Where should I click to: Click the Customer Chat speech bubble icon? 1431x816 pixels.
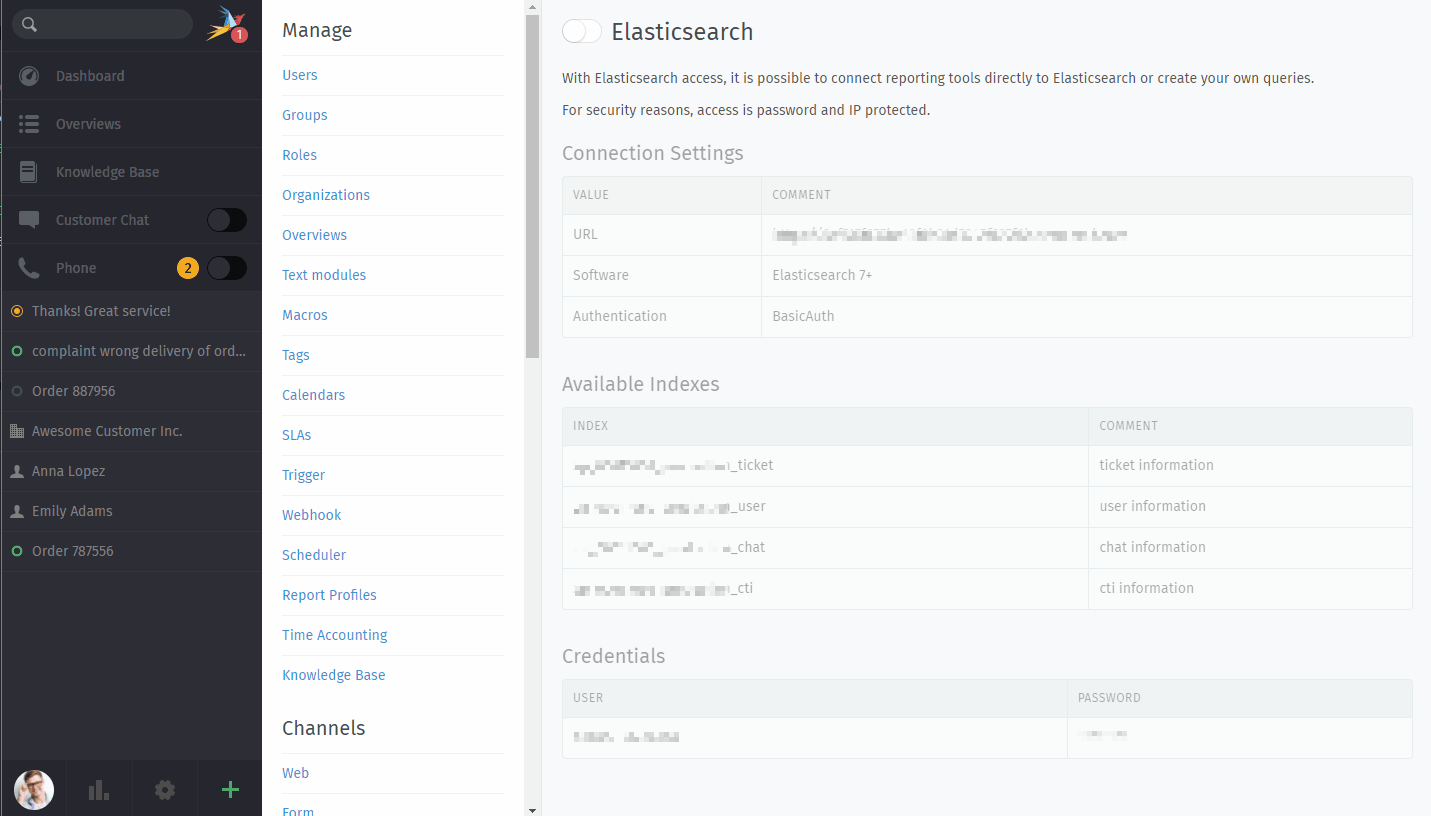pyautogui.click(x=29, y=219)
